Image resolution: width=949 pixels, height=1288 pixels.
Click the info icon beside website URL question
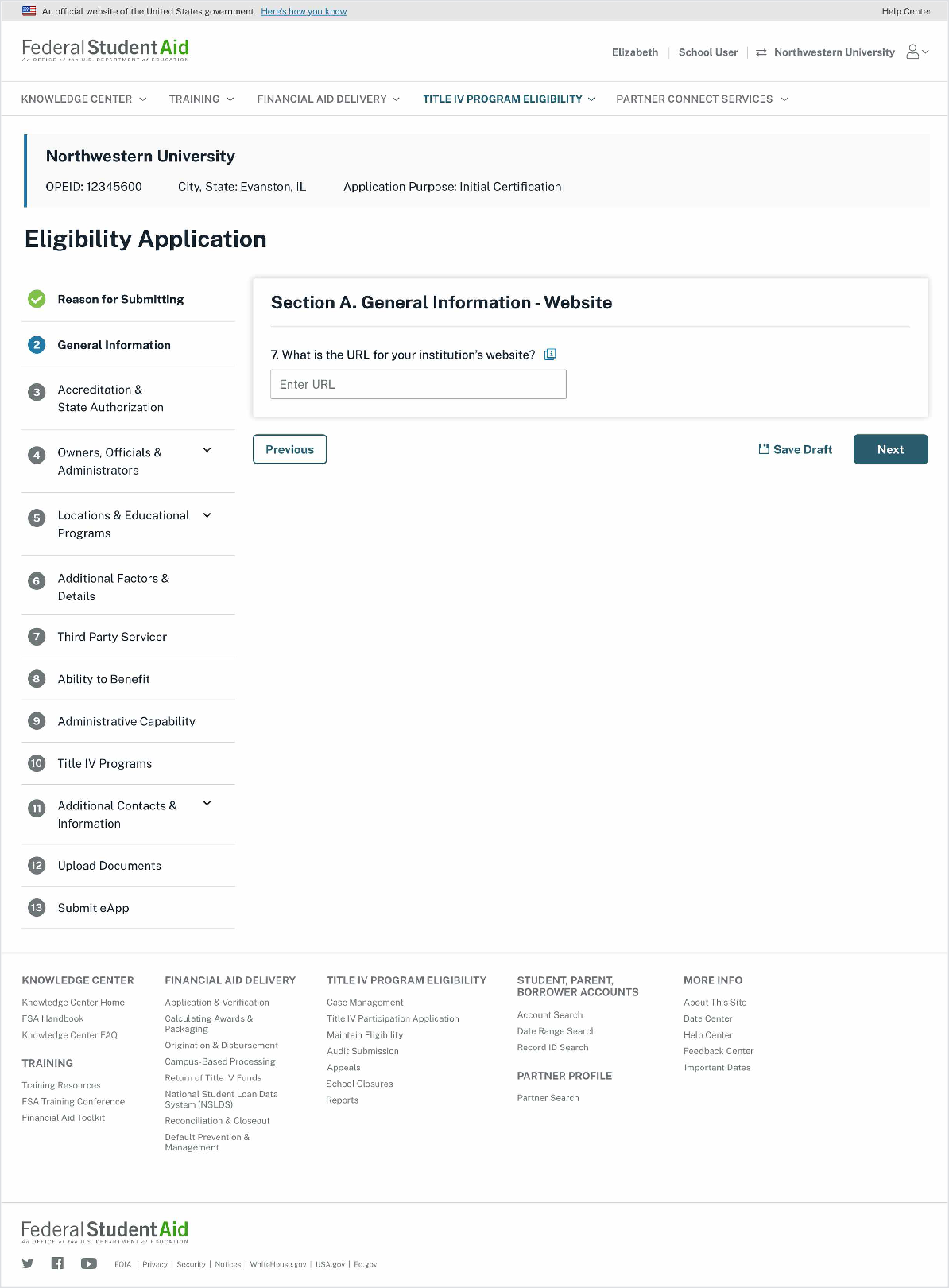pos(550,355)
